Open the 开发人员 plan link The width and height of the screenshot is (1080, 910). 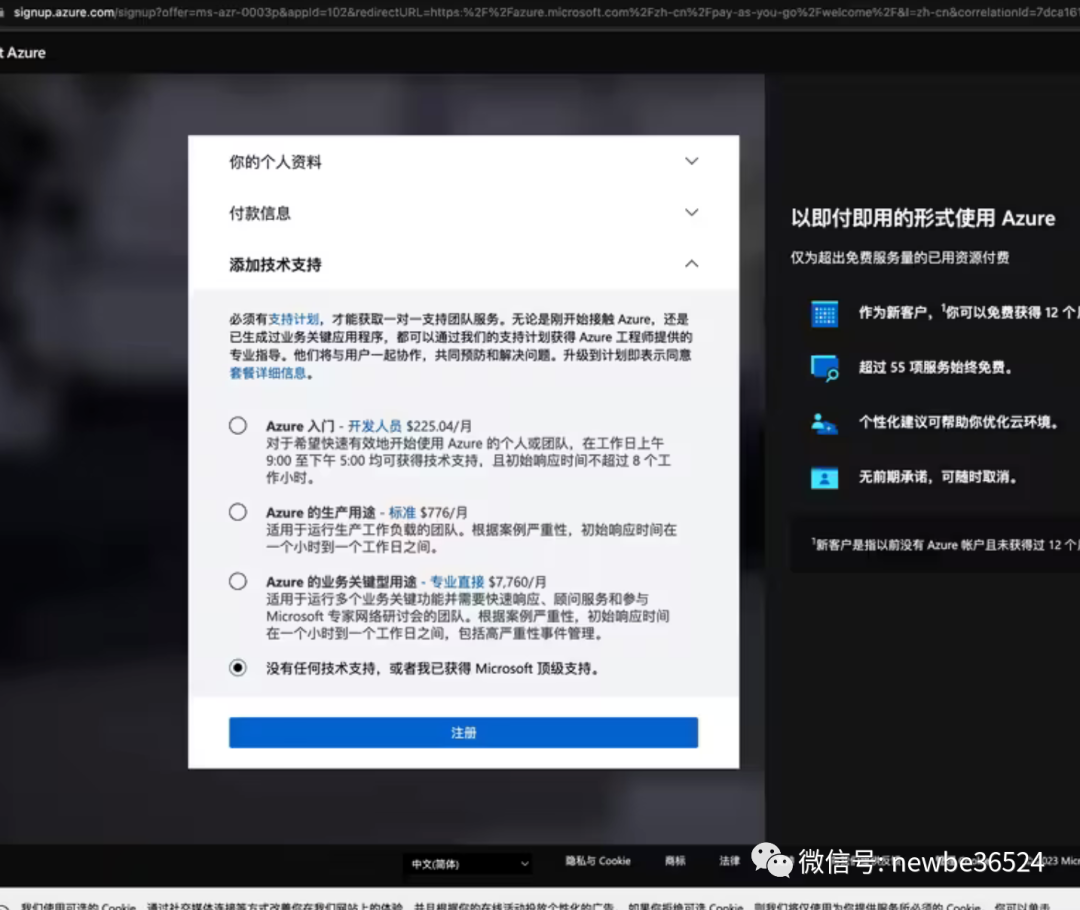click(x=375, y=426)
